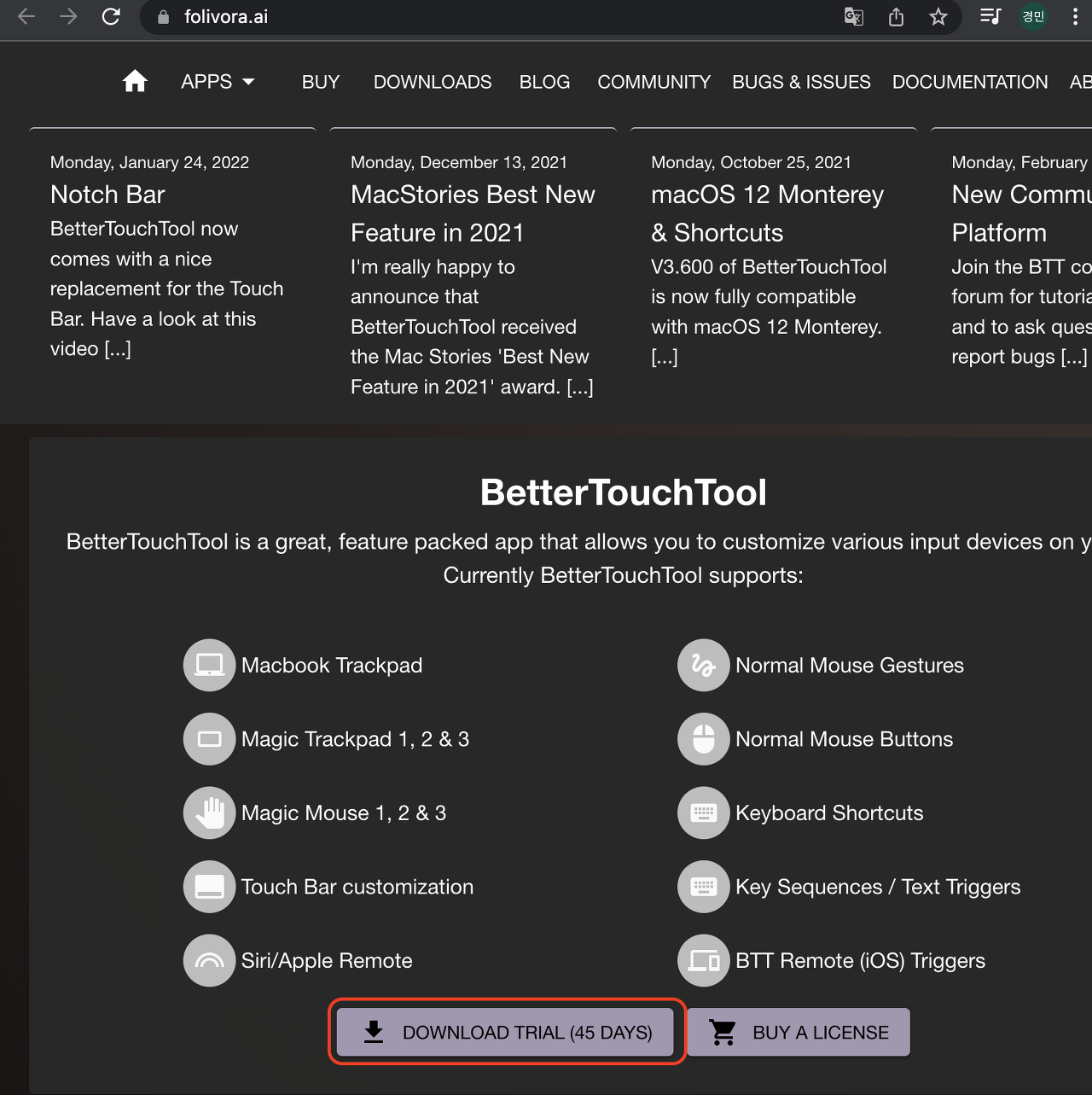Viewport: 1092px width, 1095px height.
Task: Click 'Key Sequences / Text Triggers' label
Action: (878, 888)
